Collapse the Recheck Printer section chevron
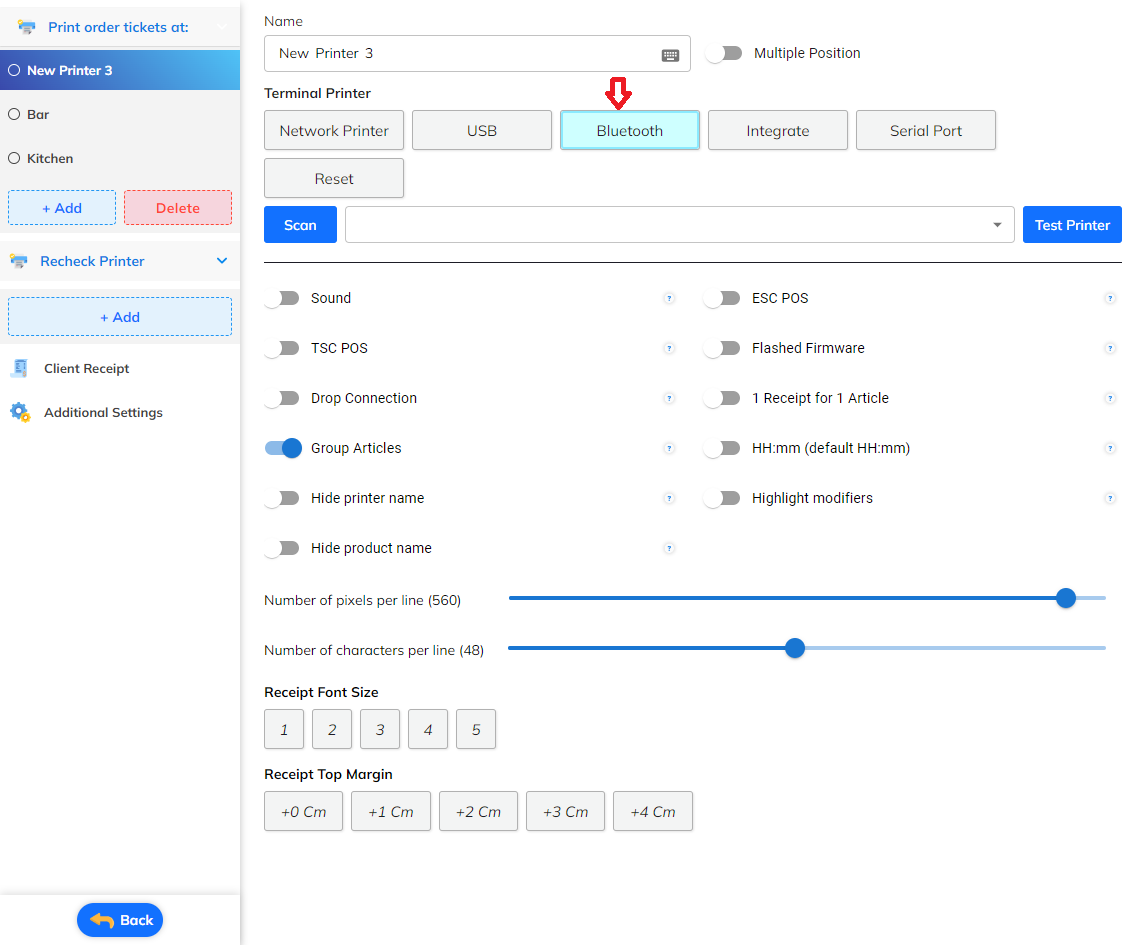The height and width of the screenshot is (945, 1146). [x=222, y=261]
